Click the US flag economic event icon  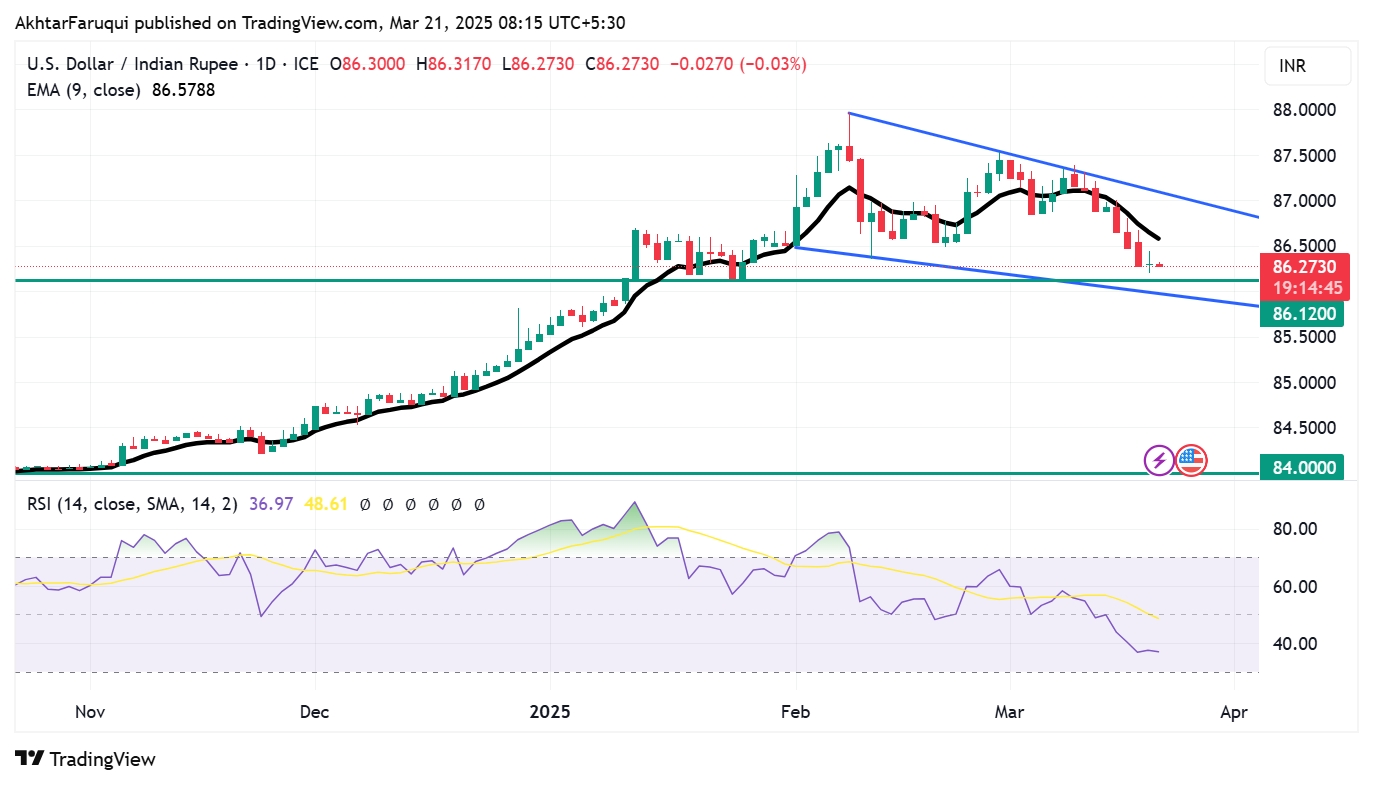click(1190, 460)
